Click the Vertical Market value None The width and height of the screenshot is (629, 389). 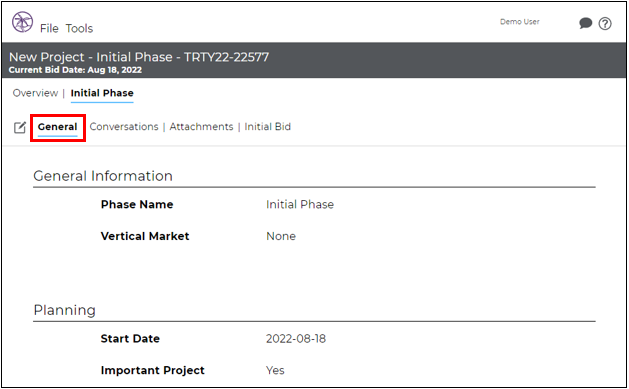281,236
